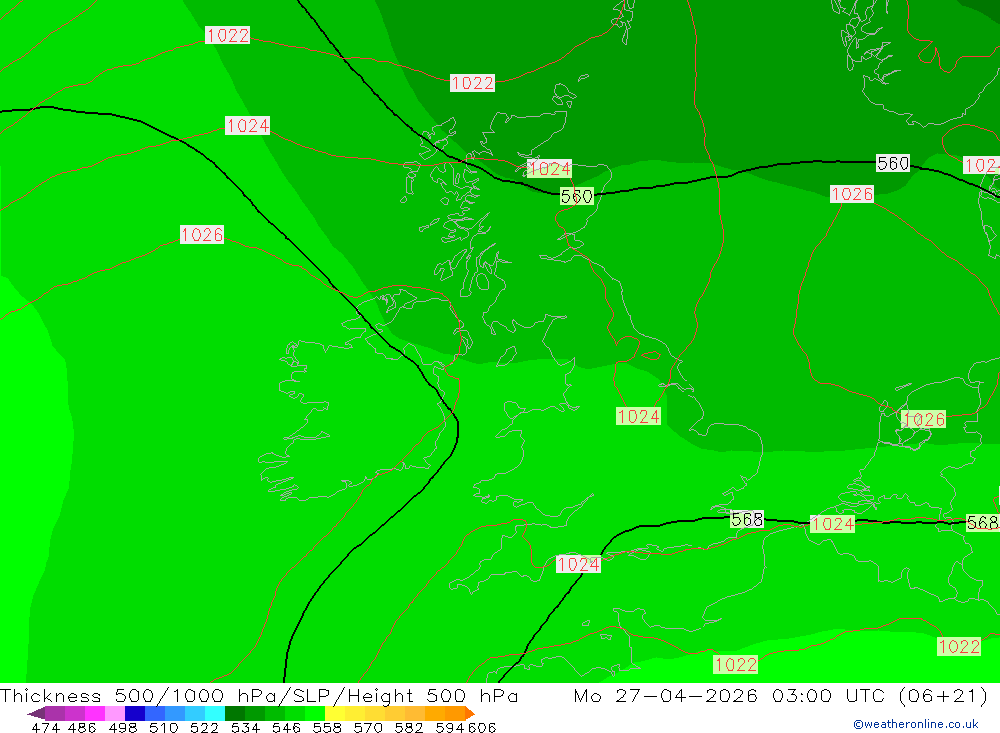
Task: Click the purple left arrow of legend
Action: (x=36, y=713)
